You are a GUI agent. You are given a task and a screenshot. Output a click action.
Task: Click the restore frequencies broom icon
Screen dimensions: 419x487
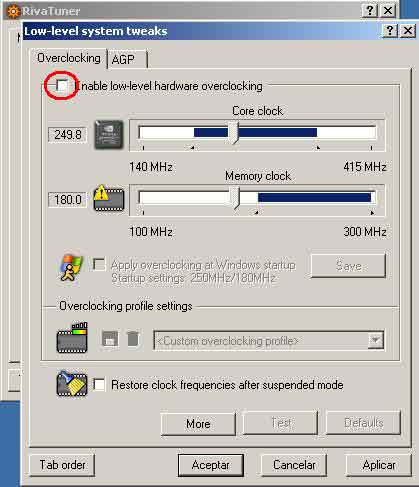point(72,384)
